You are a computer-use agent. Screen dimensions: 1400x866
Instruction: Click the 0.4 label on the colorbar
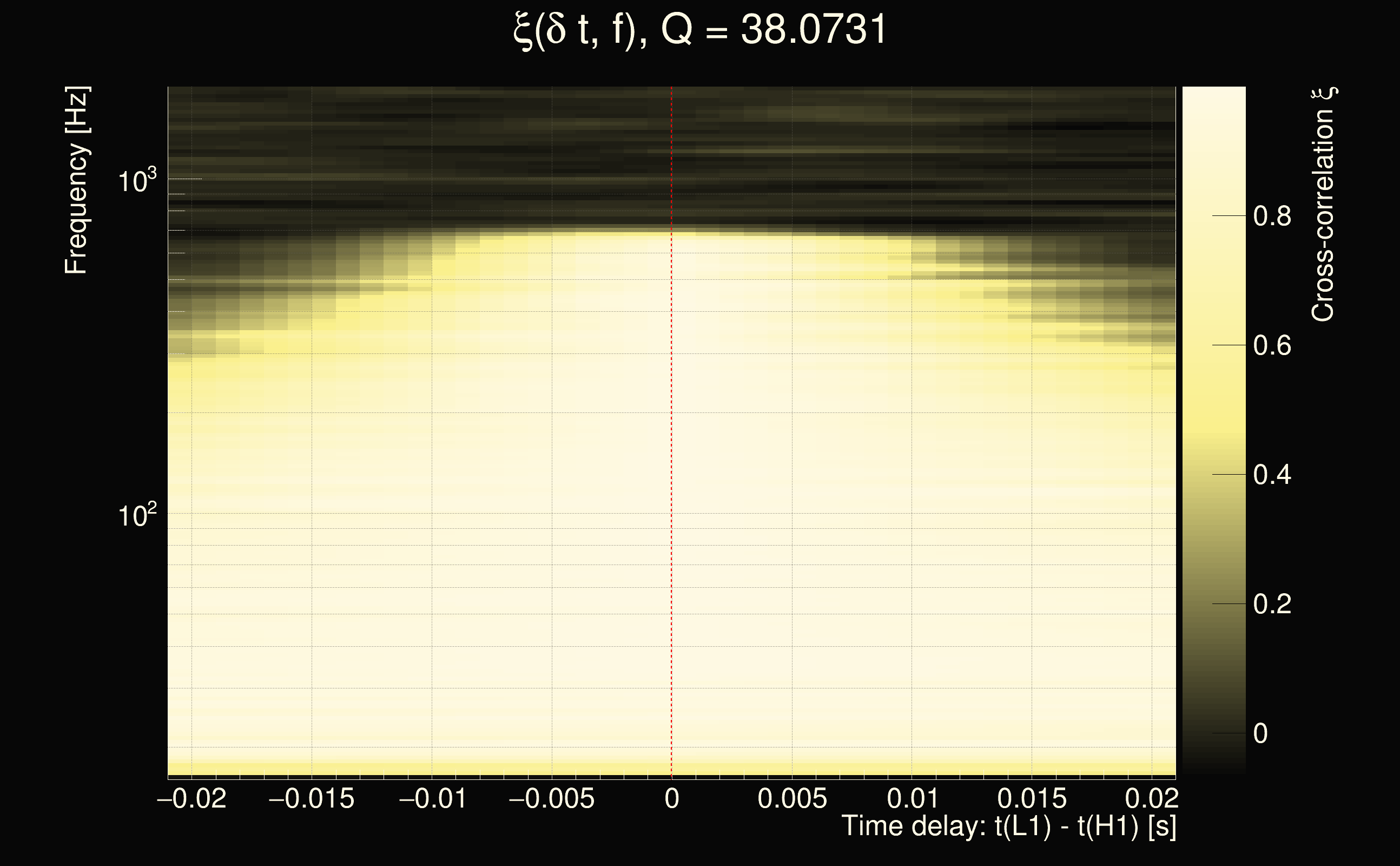coord(1272,475)
